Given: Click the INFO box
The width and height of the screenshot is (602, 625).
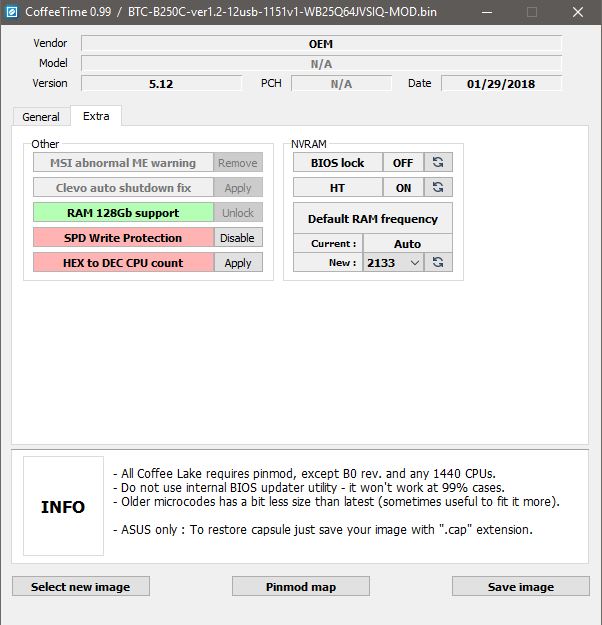Looking at the screenshot, I should click(63, 506).
